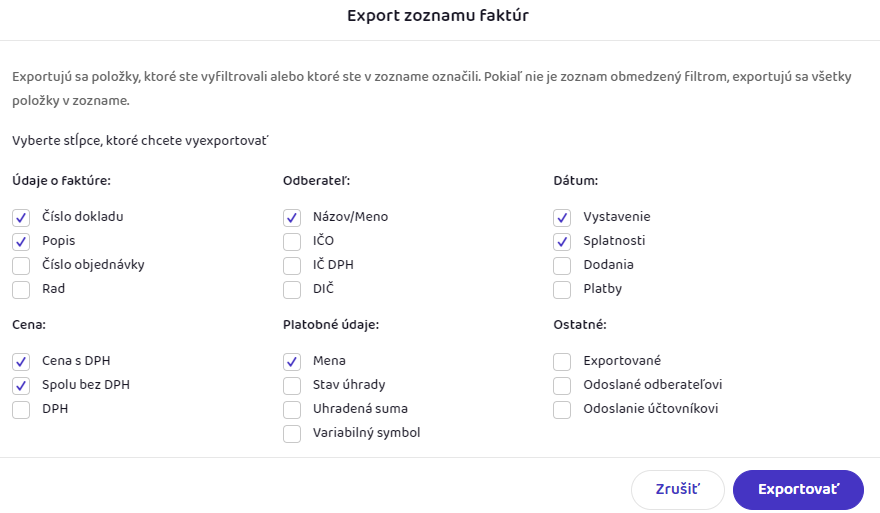Uncheck the Názov/Meno checkbox
Viewport: 880px width, 513px height.
tap(292, 217)
